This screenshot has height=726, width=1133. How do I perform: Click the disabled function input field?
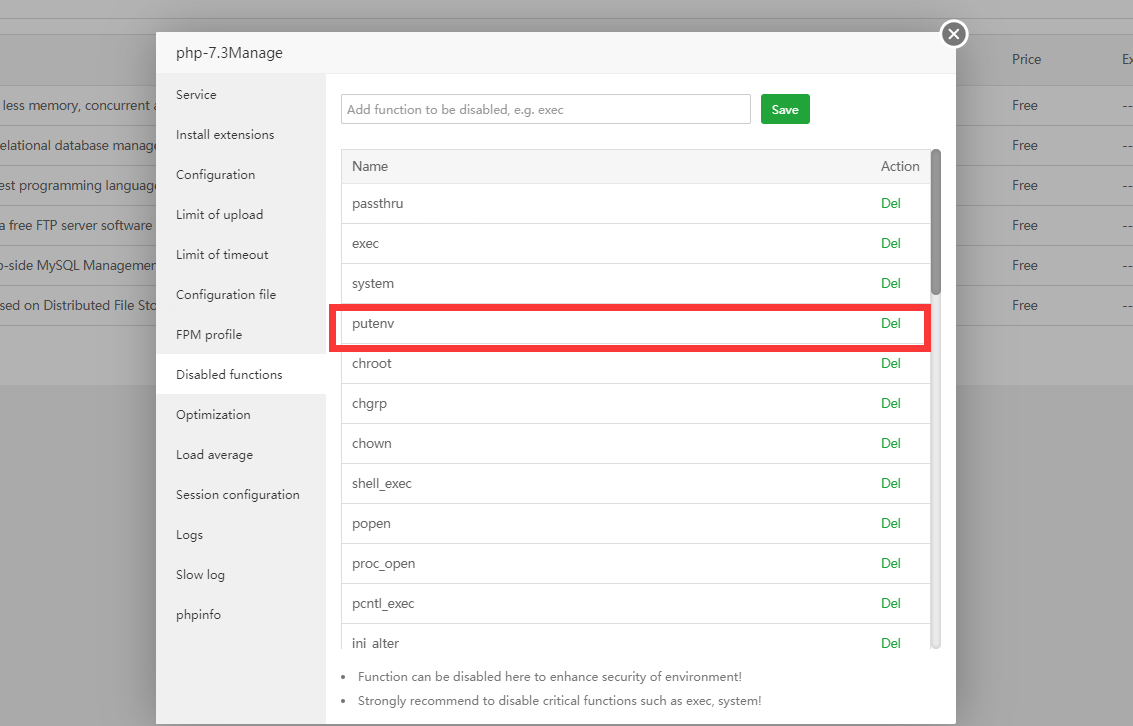[545, 109]
